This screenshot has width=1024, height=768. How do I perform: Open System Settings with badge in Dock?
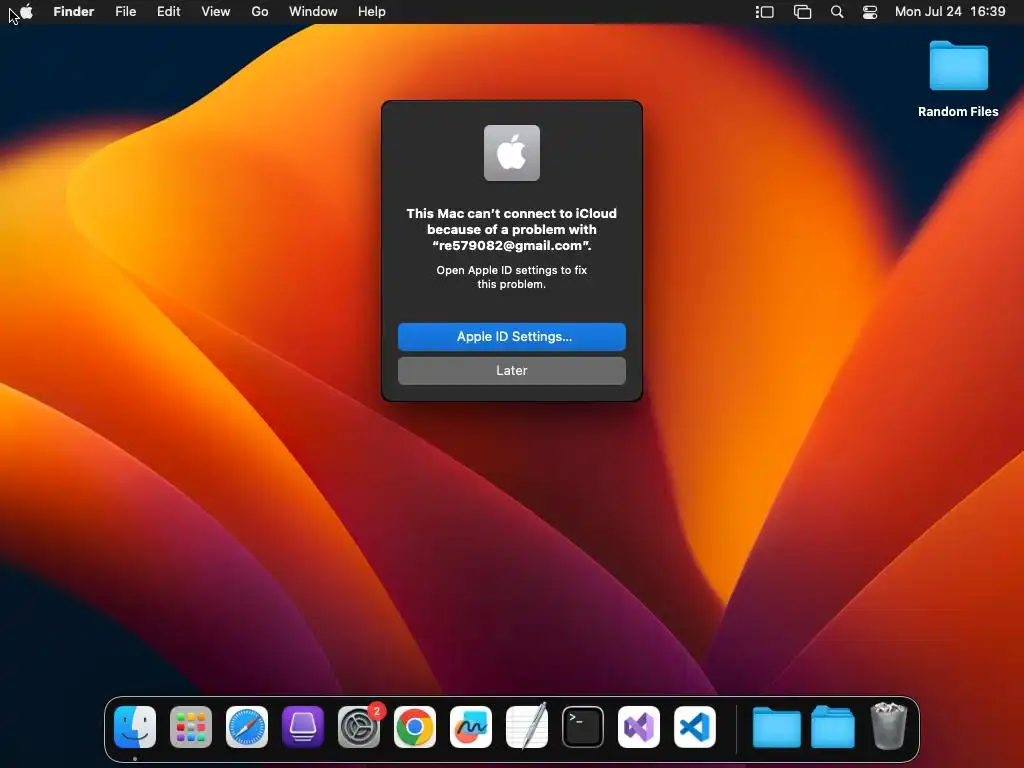pos(359,727)
